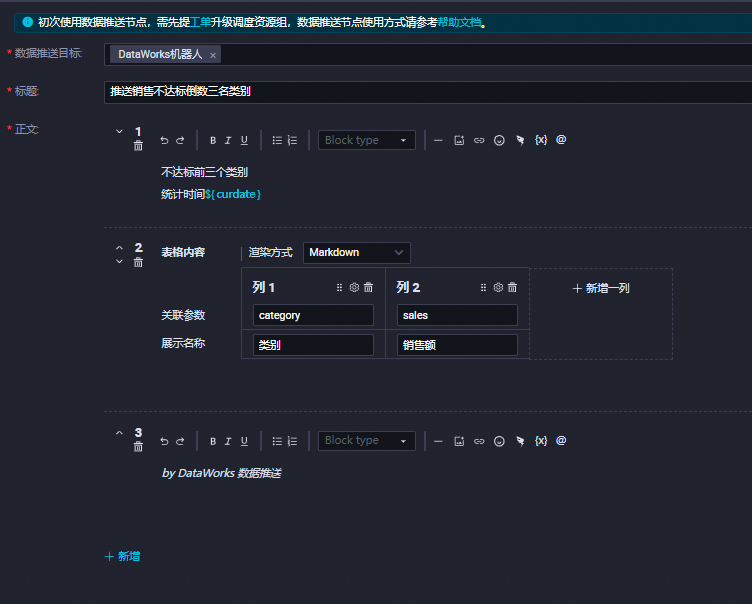Open Block type dropdown in section 1
Image resolution: width=752 pixels, height=604 pixels.
click(367, 140)
